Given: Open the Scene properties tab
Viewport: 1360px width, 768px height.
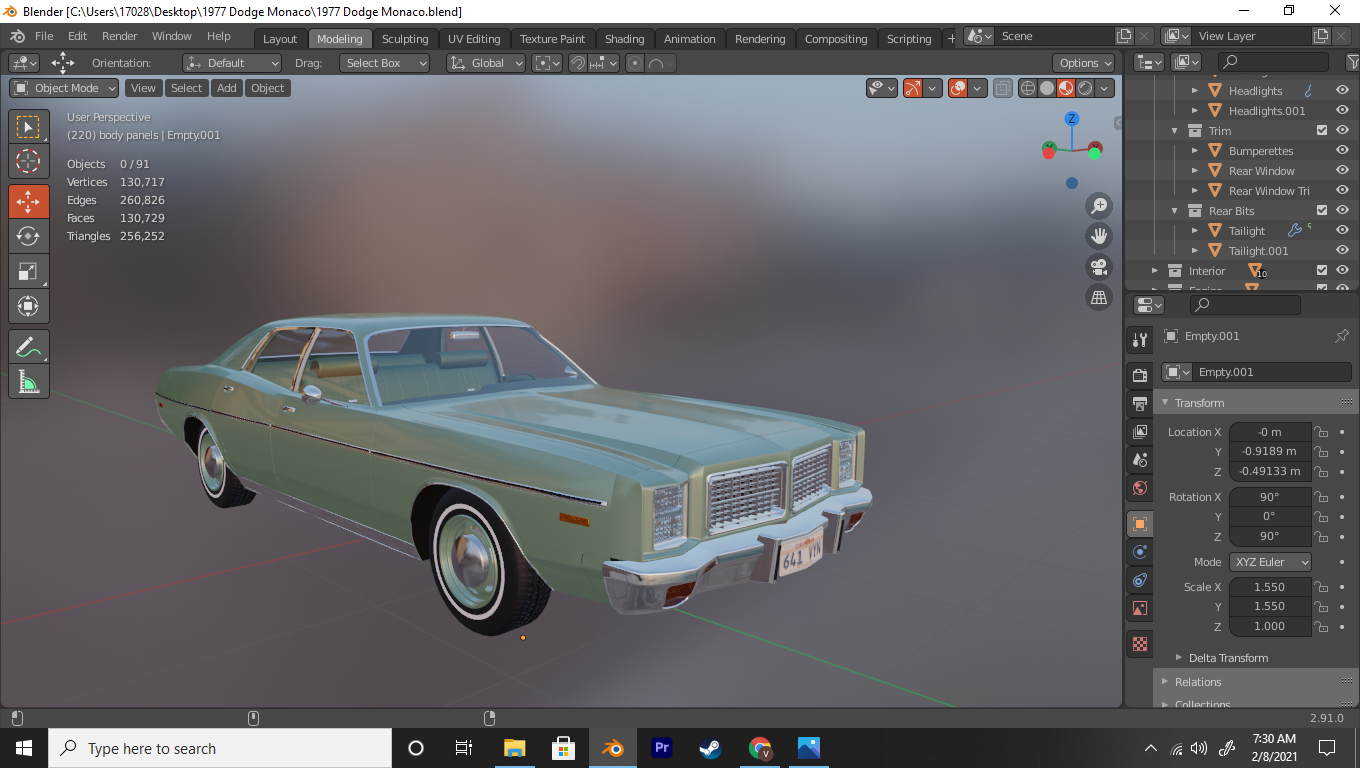Looking at the screenshot, I should click(1140, 460).
